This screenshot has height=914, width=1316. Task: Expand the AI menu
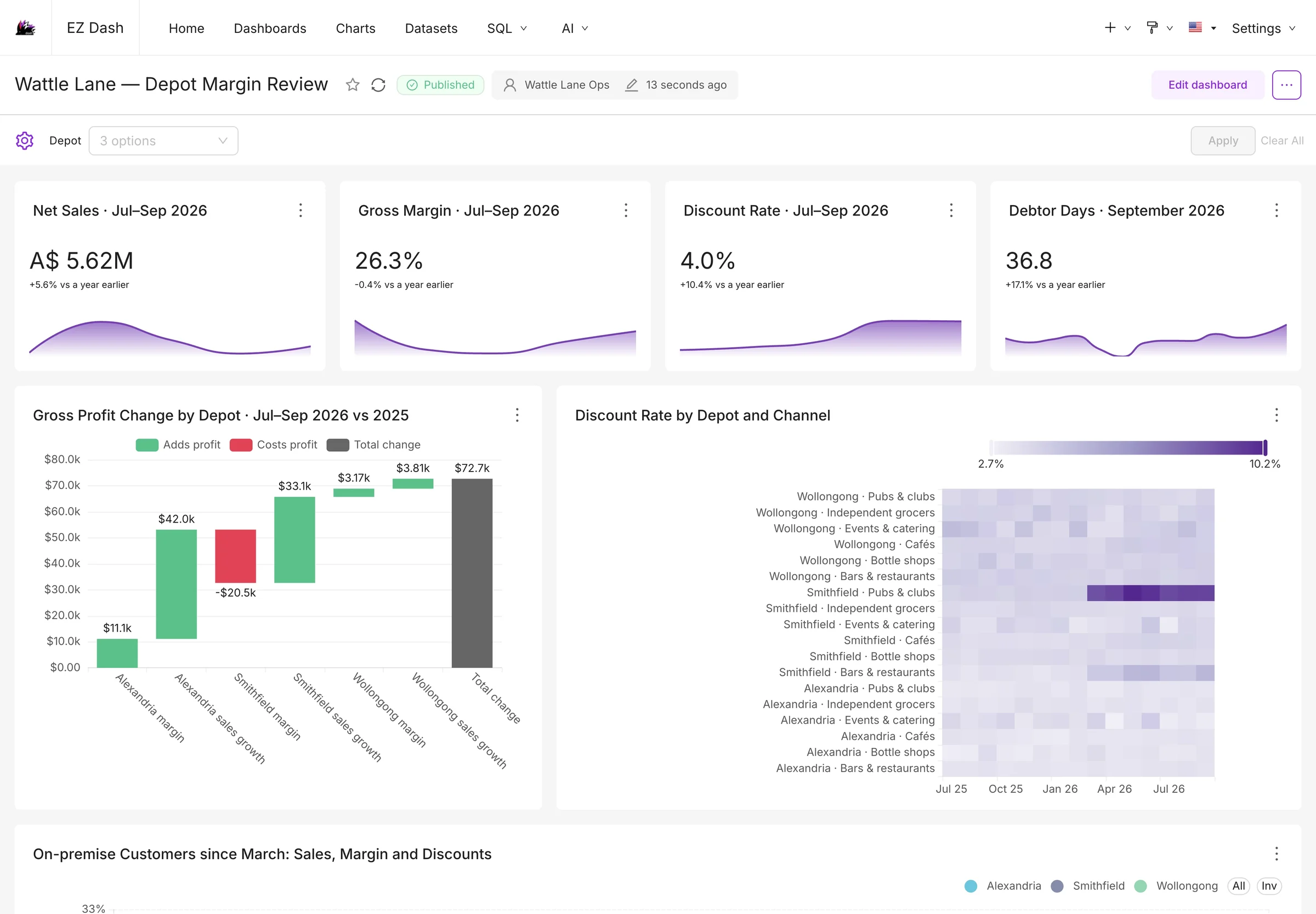click(x=575, y=28)
